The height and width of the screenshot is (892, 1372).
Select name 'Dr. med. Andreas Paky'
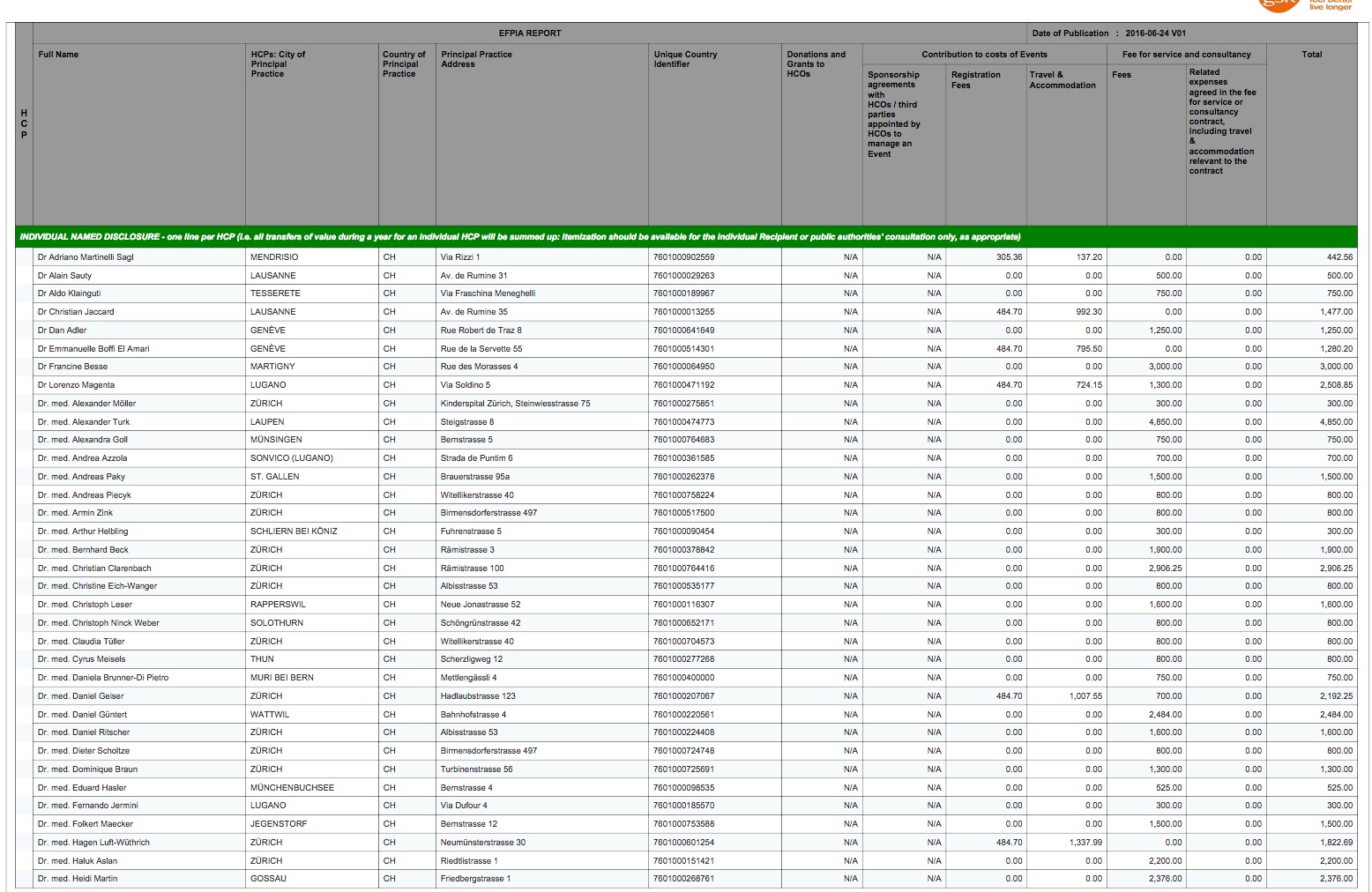click(81, 477)
